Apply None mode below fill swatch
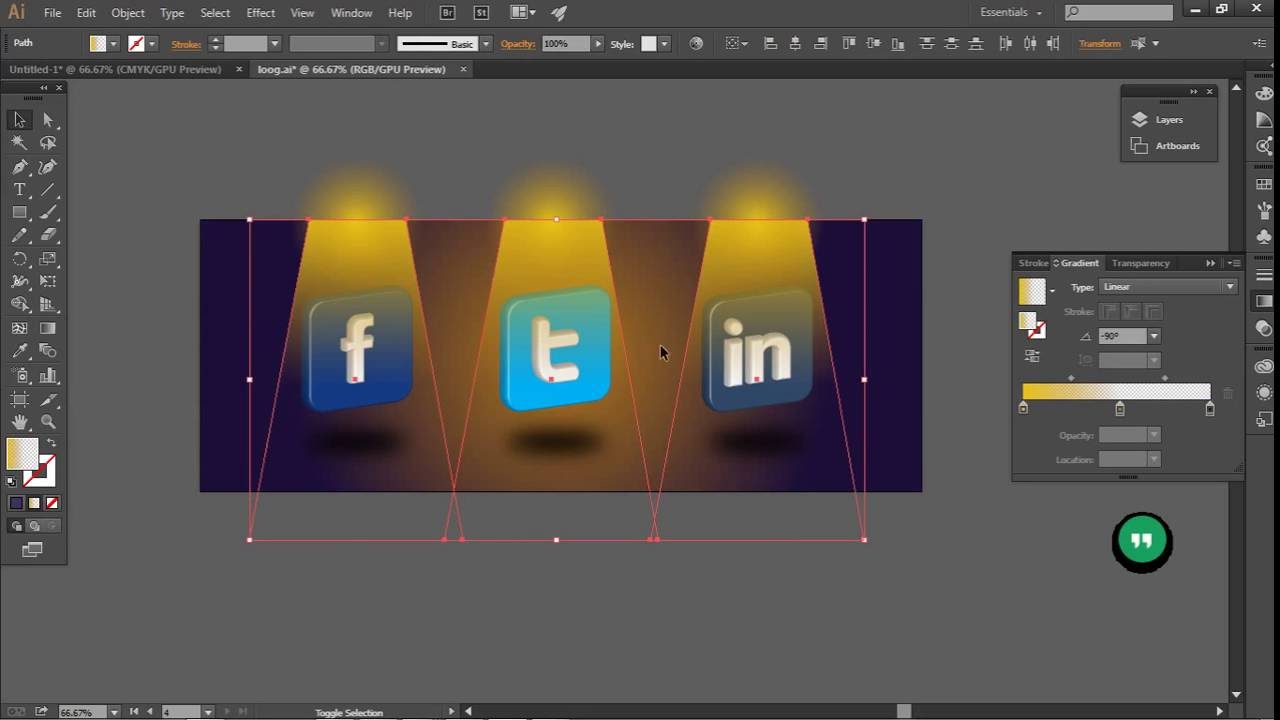Viewport: 1280px width, 720px height. coord(52,503)
